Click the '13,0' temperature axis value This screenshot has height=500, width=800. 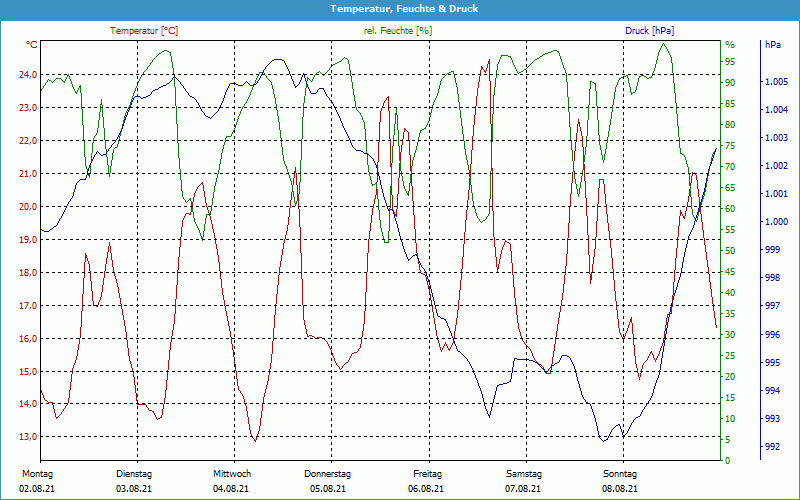[28, 437]
